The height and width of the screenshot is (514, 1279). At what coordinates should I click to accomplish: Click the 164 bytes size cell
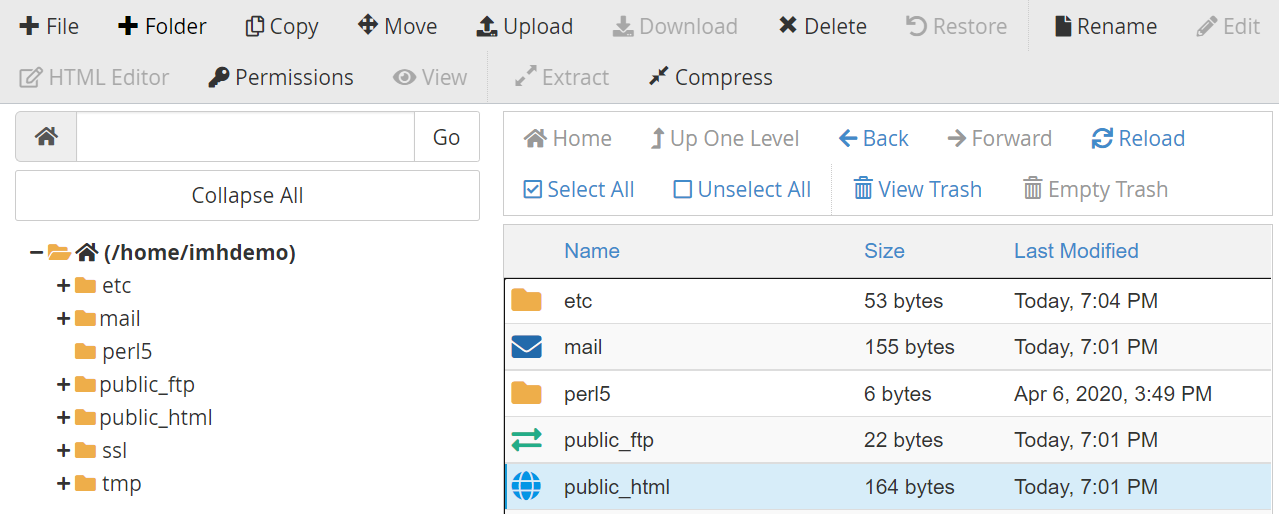pos(909,487)
